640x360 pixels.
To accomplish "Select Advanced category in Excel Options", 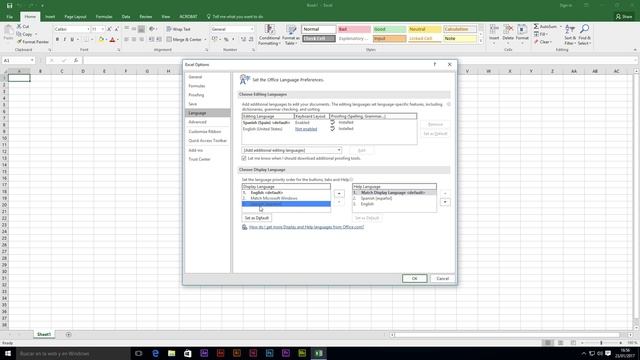I will click(207, 122).
